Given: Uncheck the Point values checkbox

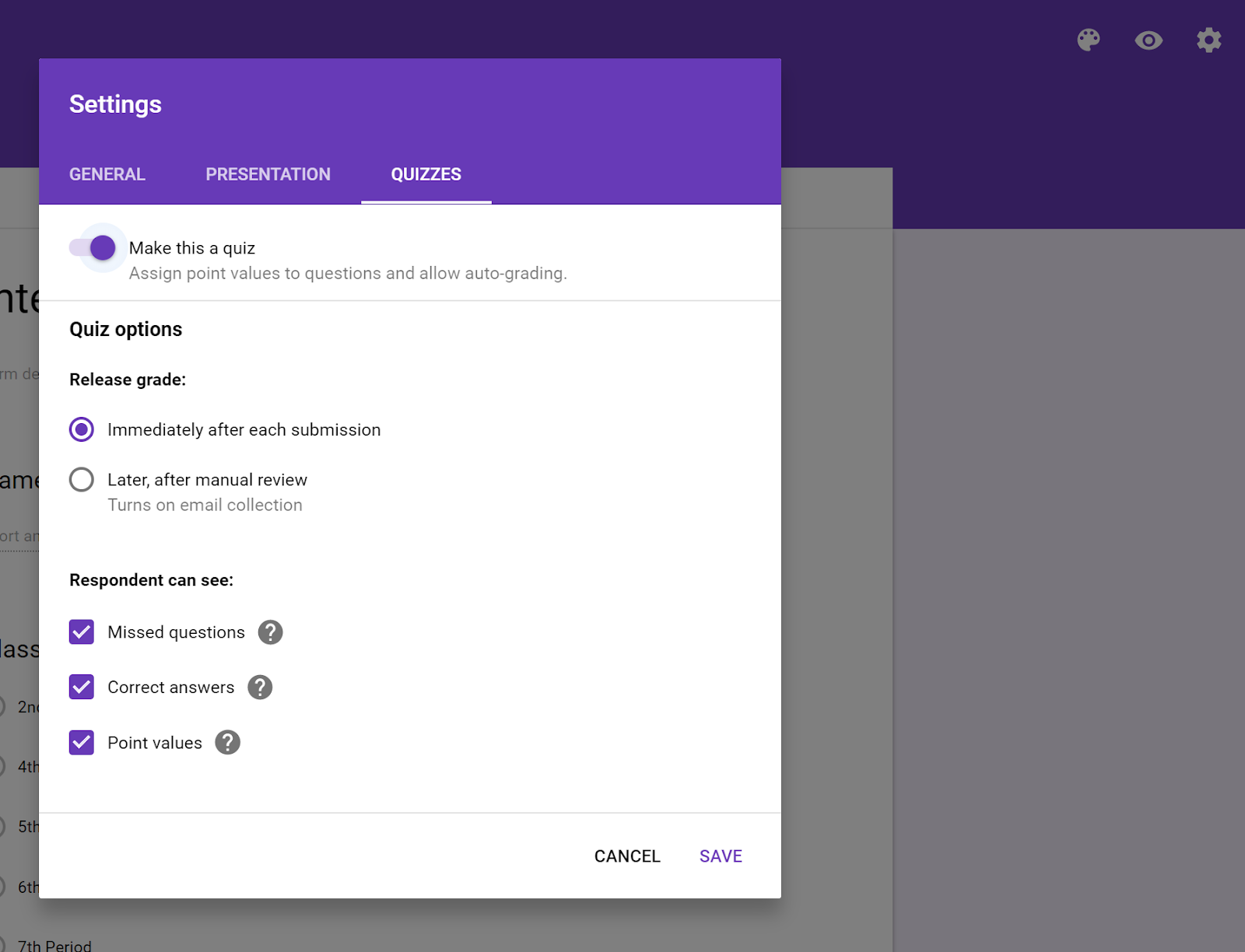Looking at the screenshot, I should pos(81,742).
